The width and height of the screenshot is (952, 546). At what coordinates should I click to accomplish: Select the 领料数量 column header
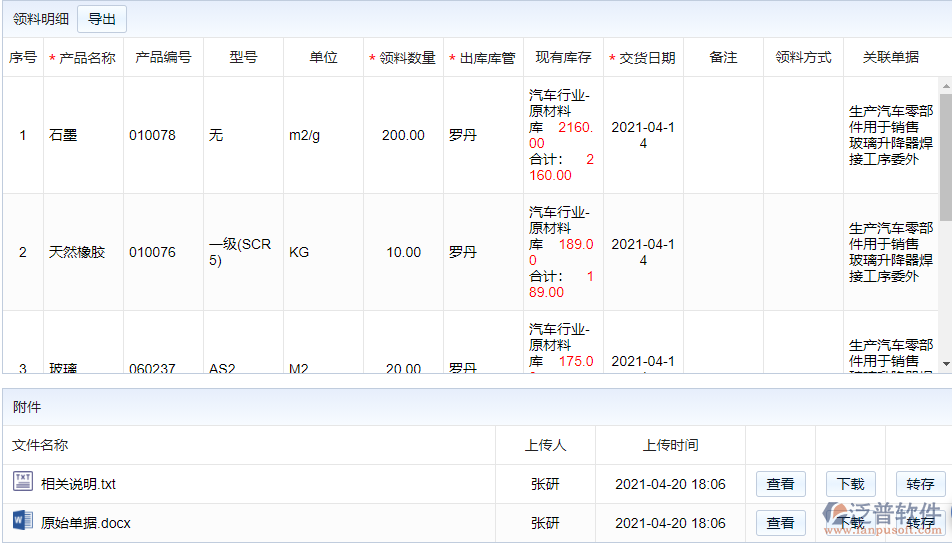403,58
